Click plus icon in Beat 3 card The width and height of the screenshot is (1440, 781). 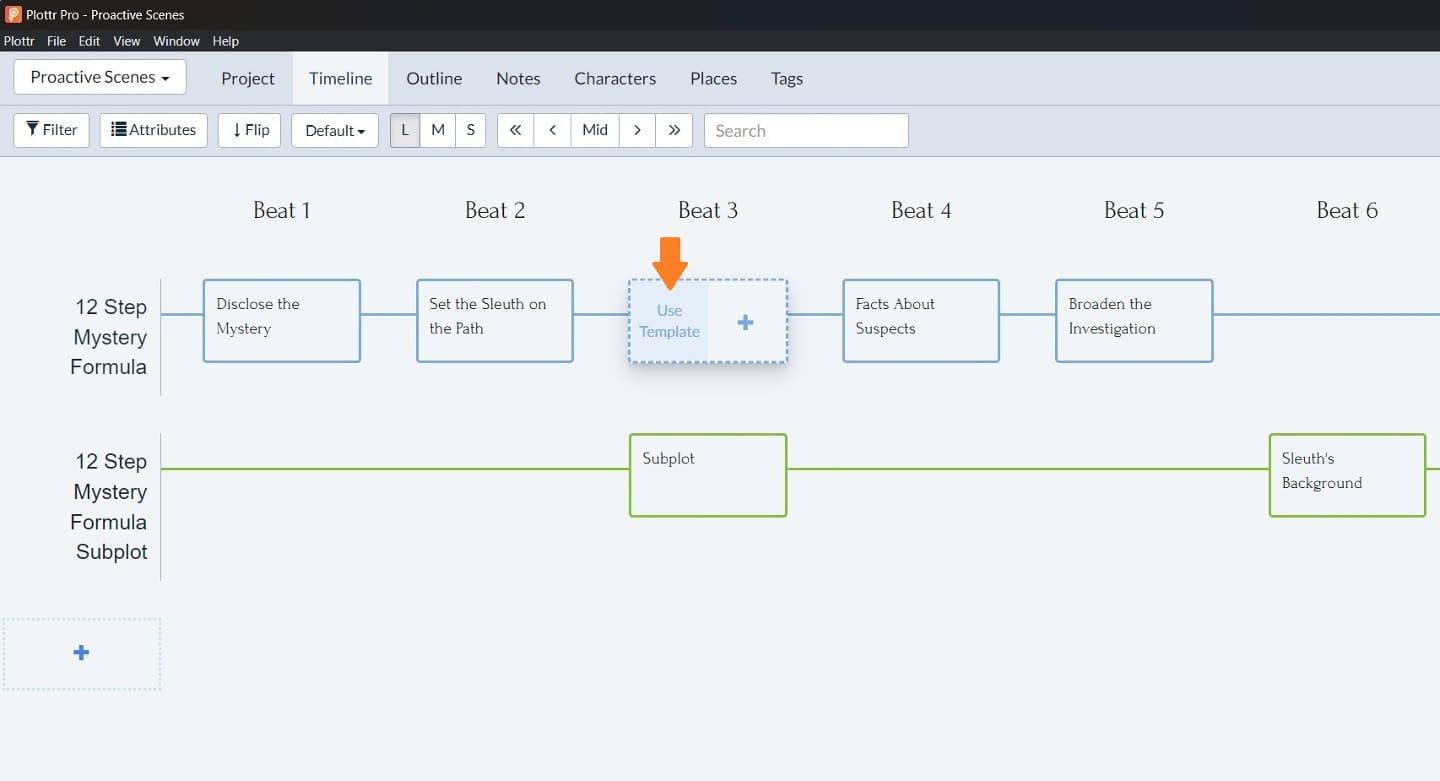click(745, 322)
